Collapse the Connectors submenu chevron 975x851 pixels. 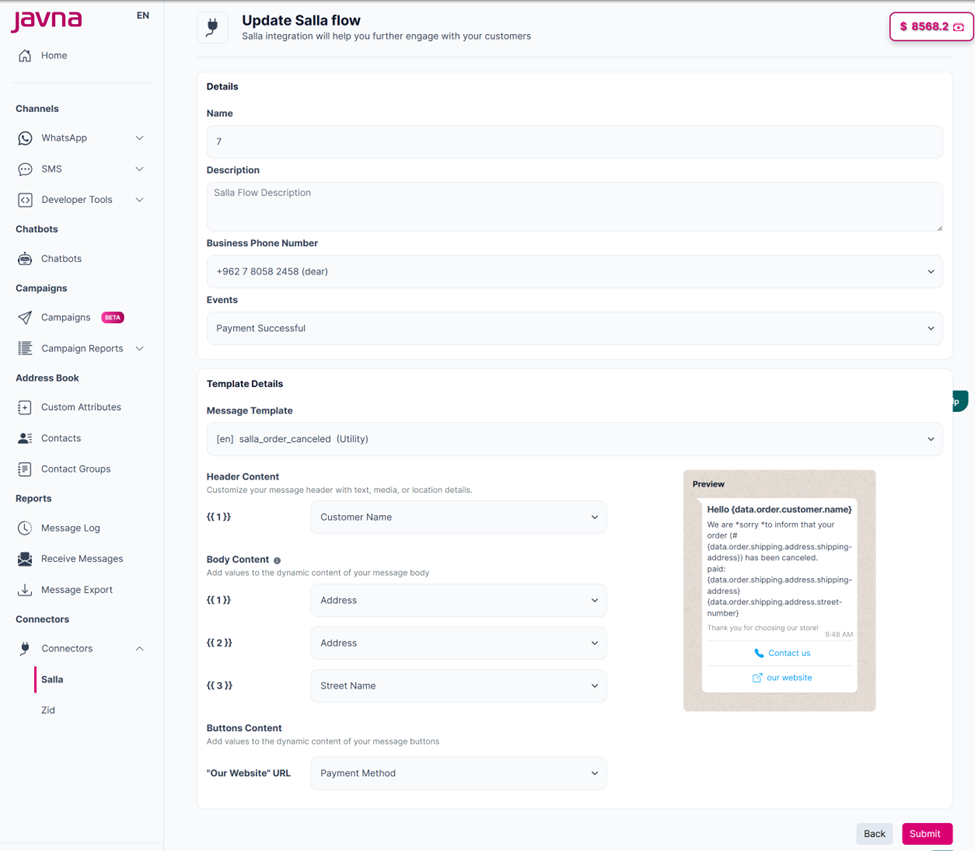(139, 648)
